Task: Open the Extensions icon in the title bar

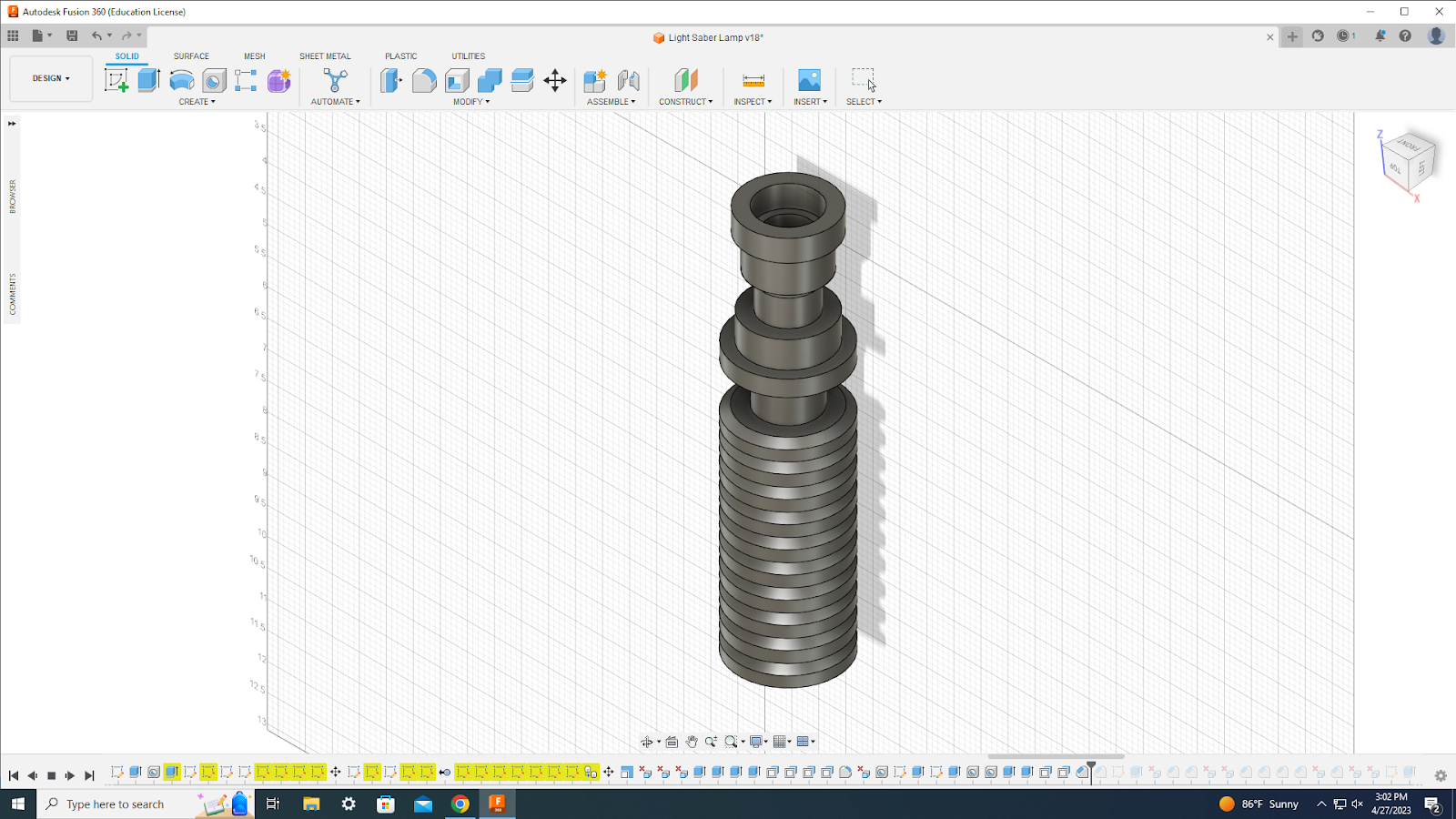Action: [1318, 35]
